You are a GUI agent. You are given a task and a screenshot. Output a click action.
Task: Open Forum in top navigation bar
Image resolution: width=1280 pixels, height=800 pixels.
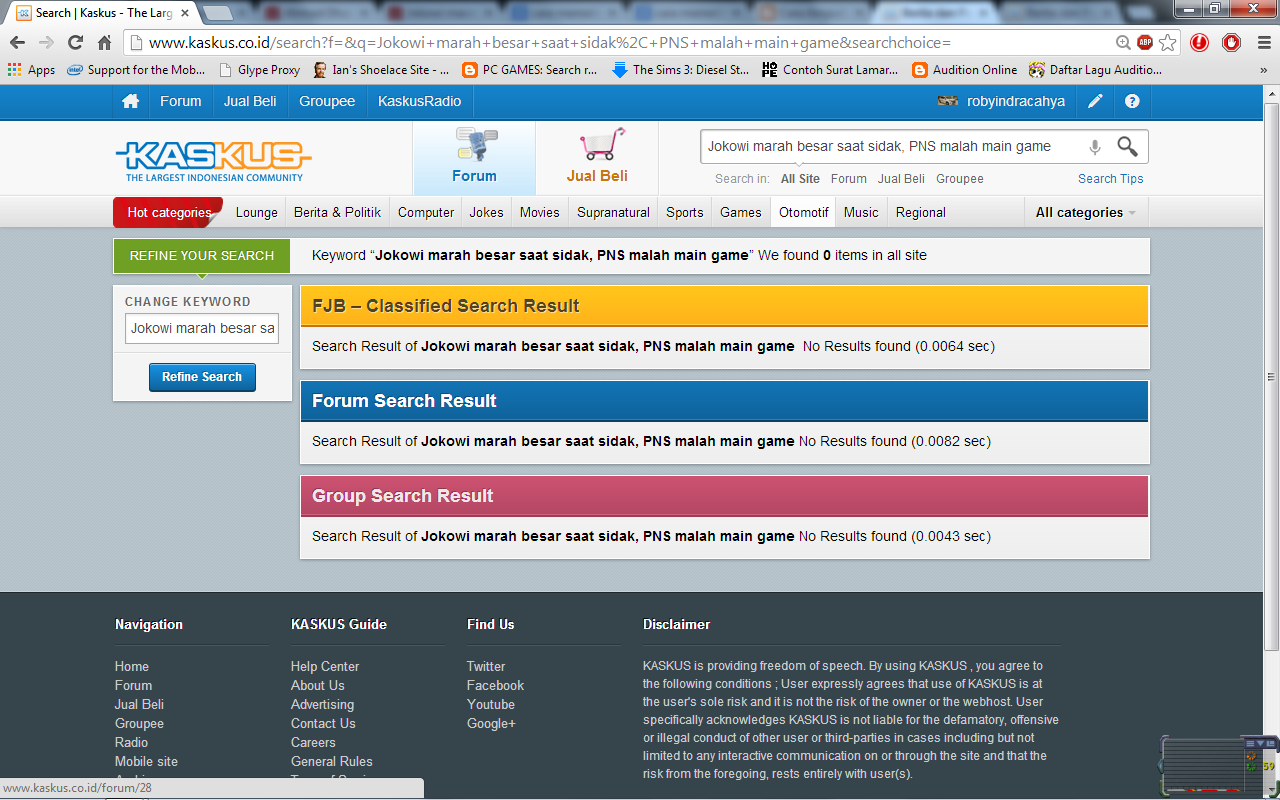tap(181, 101)
